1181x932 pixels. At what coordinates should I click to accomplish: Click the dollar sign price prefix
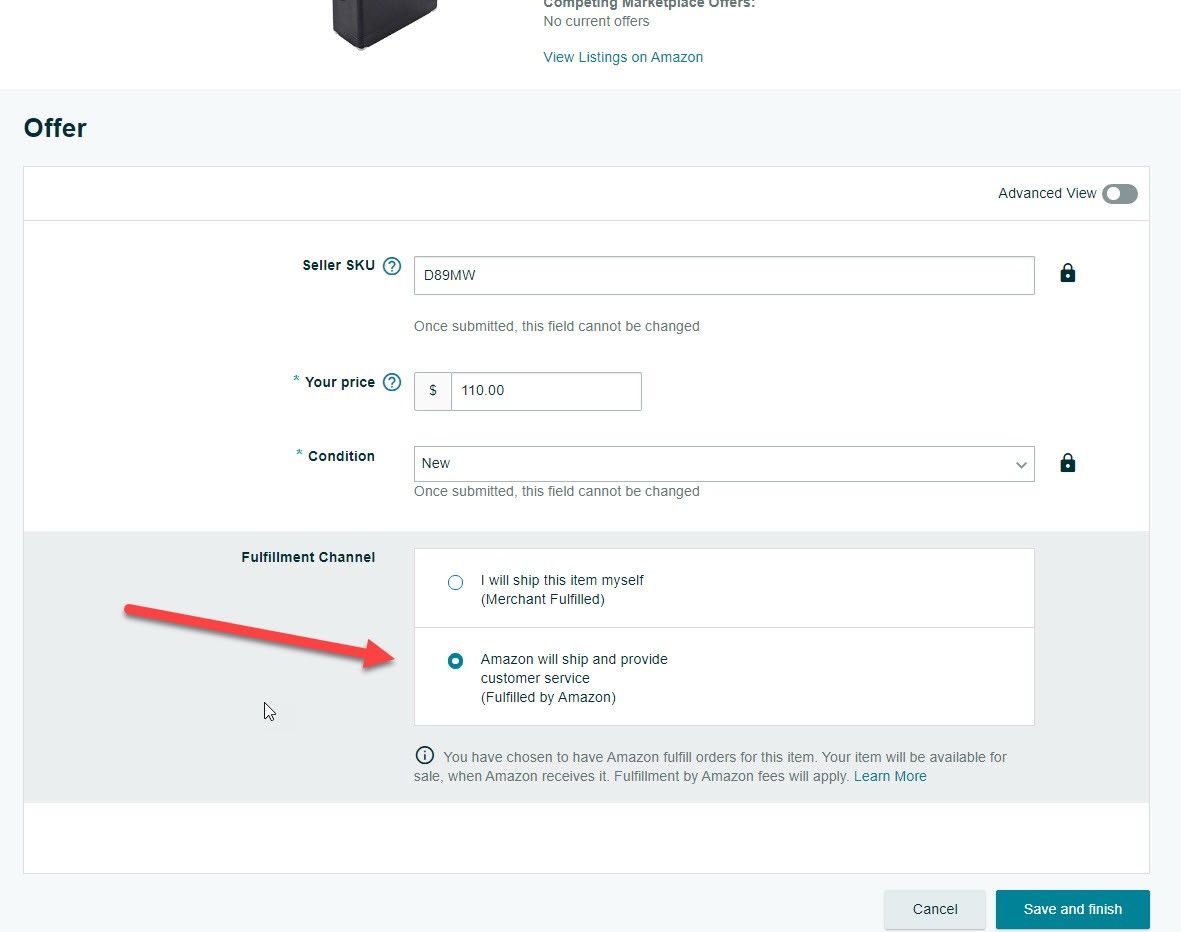[x=432, y=391]
